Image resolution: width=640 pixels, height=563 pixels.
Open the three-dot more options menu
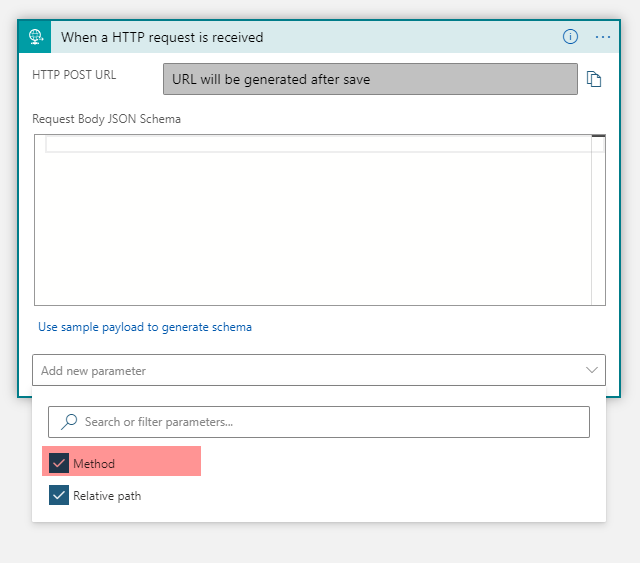(602, 37)
